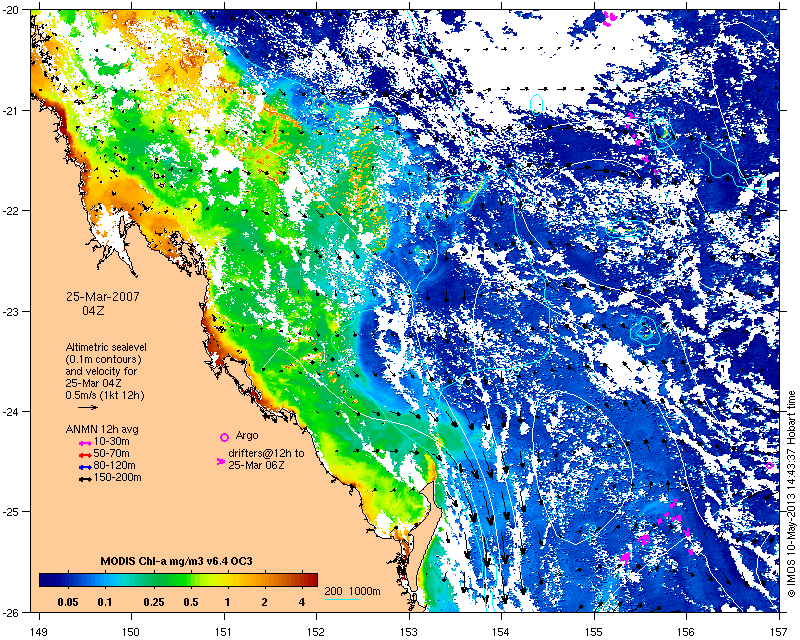
Task: Click the longitude axis label 154
Action: (x=502, y=632)
